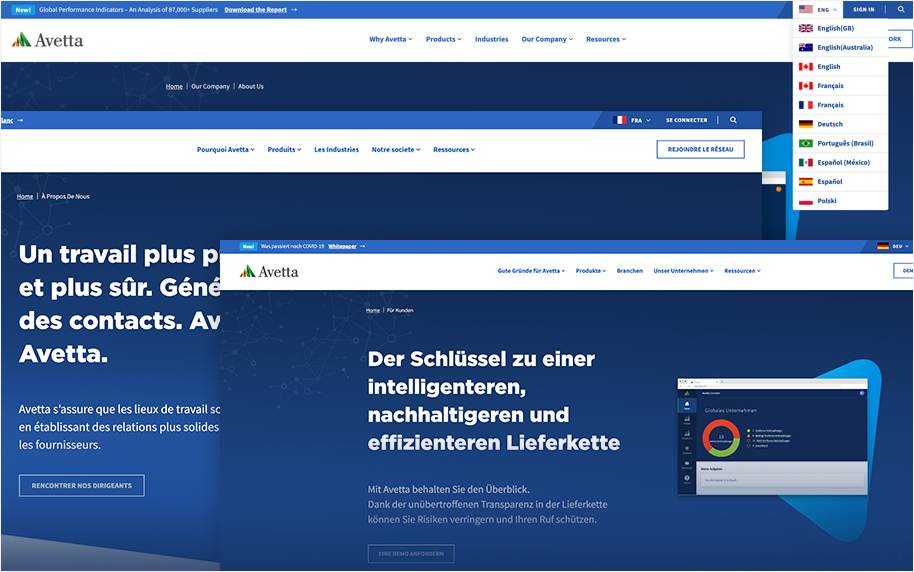The height and width of the screenshot is (572, 914).
Task: Expand Our Company menu
Action: (547, 39)
